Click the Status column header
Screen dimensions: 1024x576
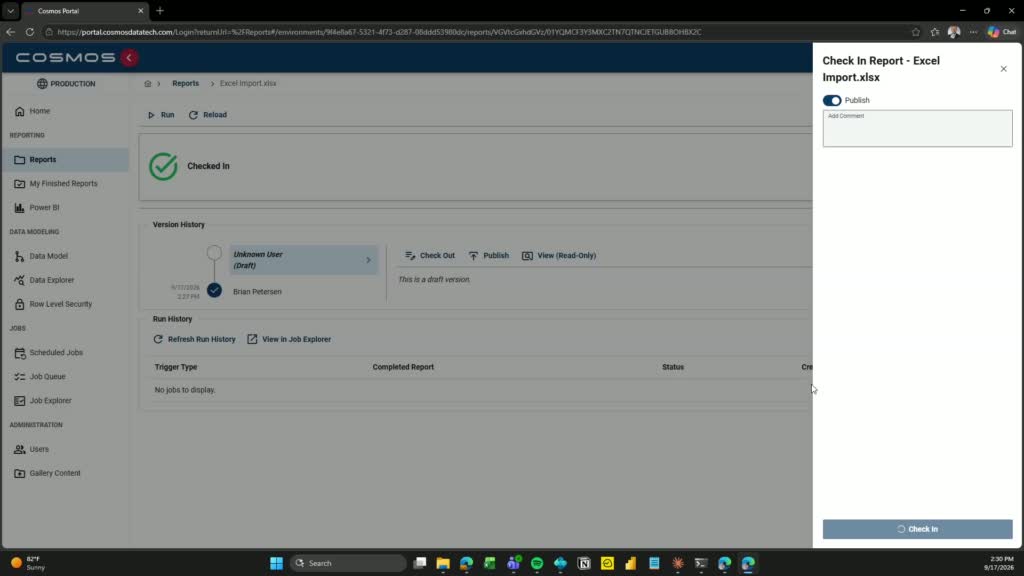coord(673,367)
